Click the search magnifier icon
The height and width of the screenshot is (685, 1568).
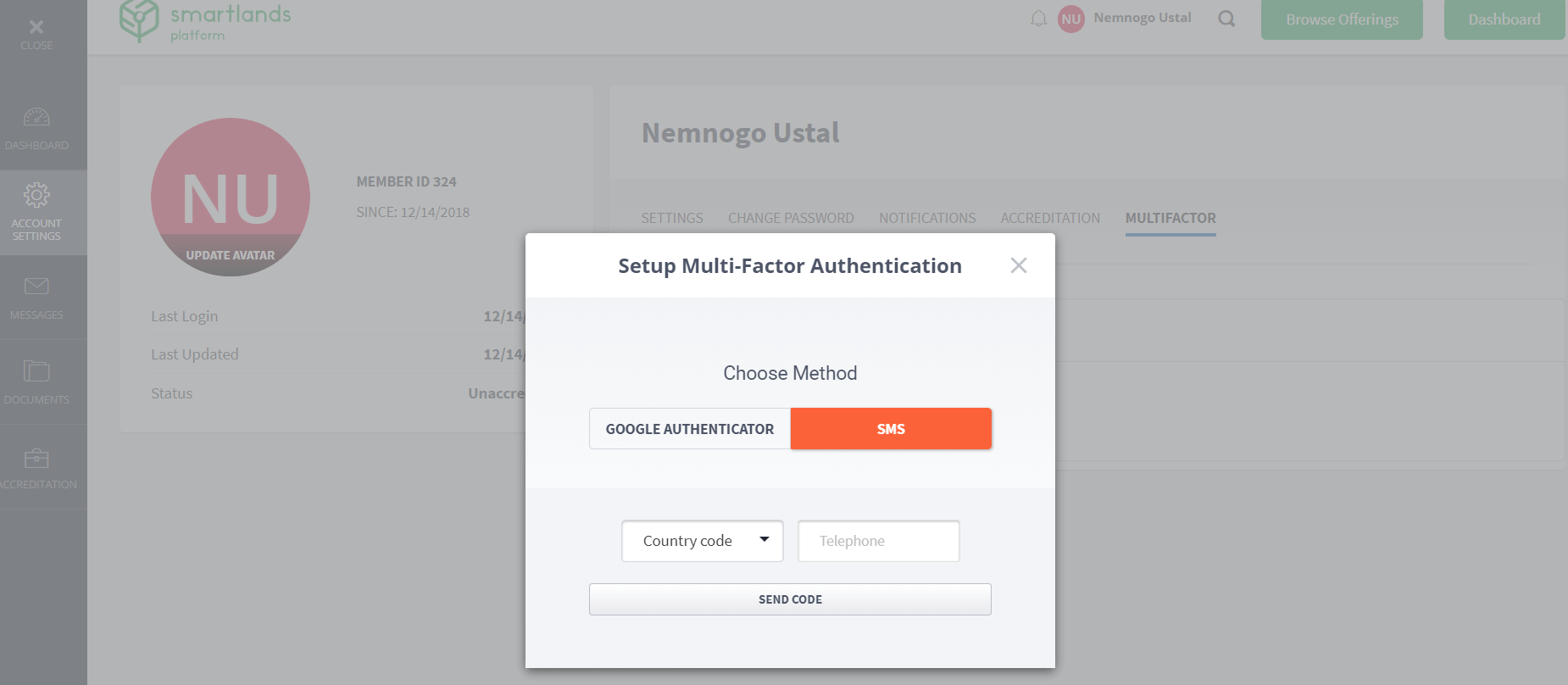click(x=1226, y=19)
